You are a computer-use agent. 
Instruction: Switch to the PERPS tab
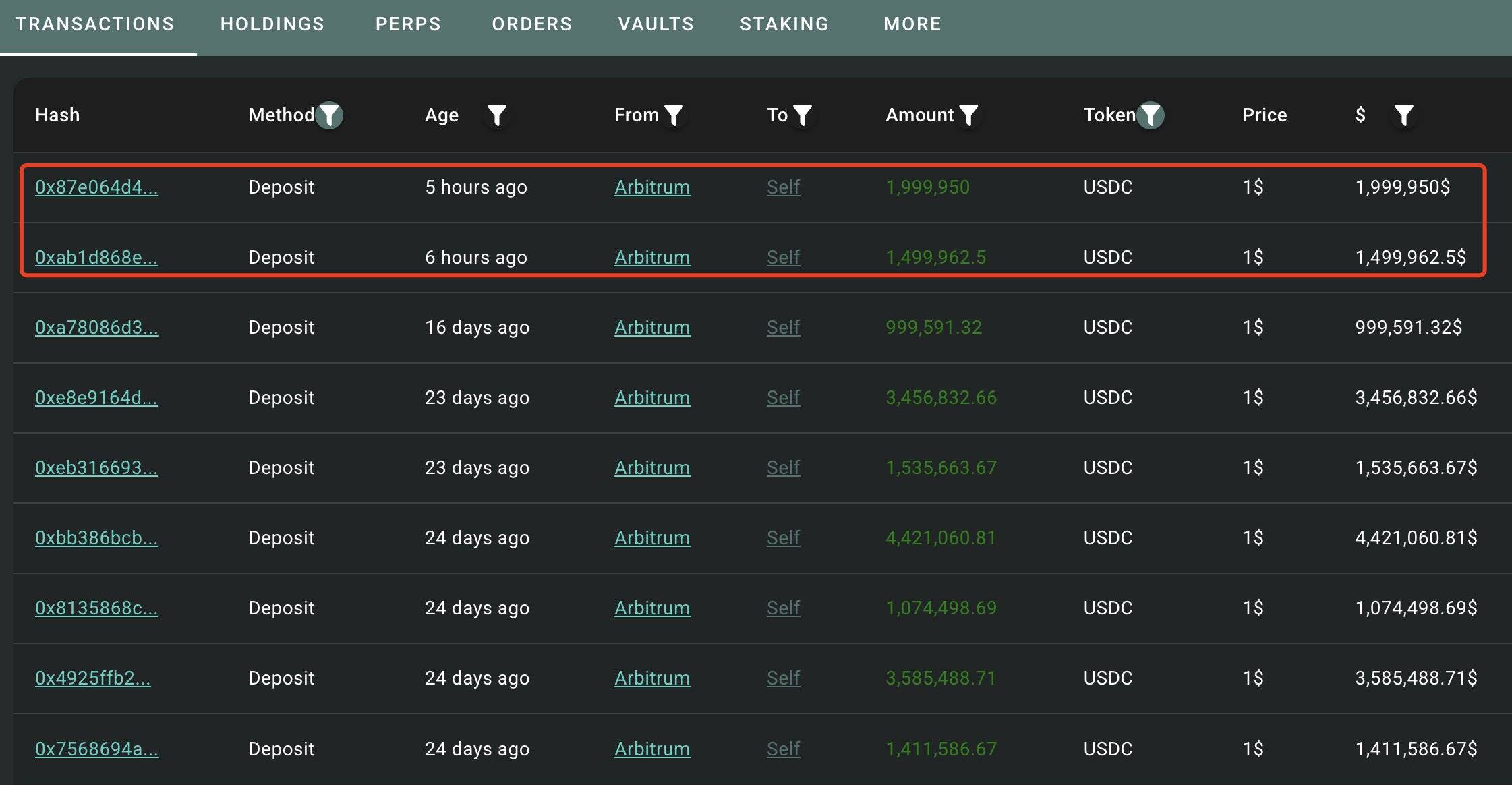pyautogui.click(x=408, y=24)
